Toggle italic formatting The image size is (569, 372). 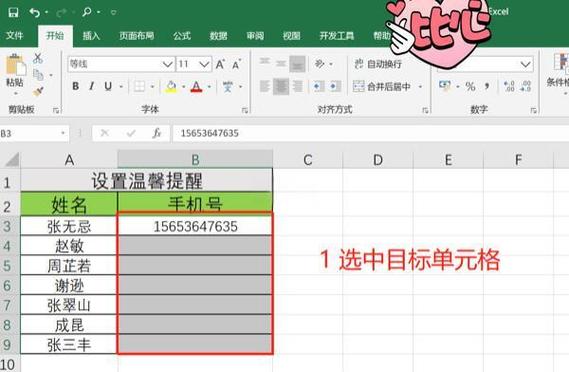click(x=91, y=86)
